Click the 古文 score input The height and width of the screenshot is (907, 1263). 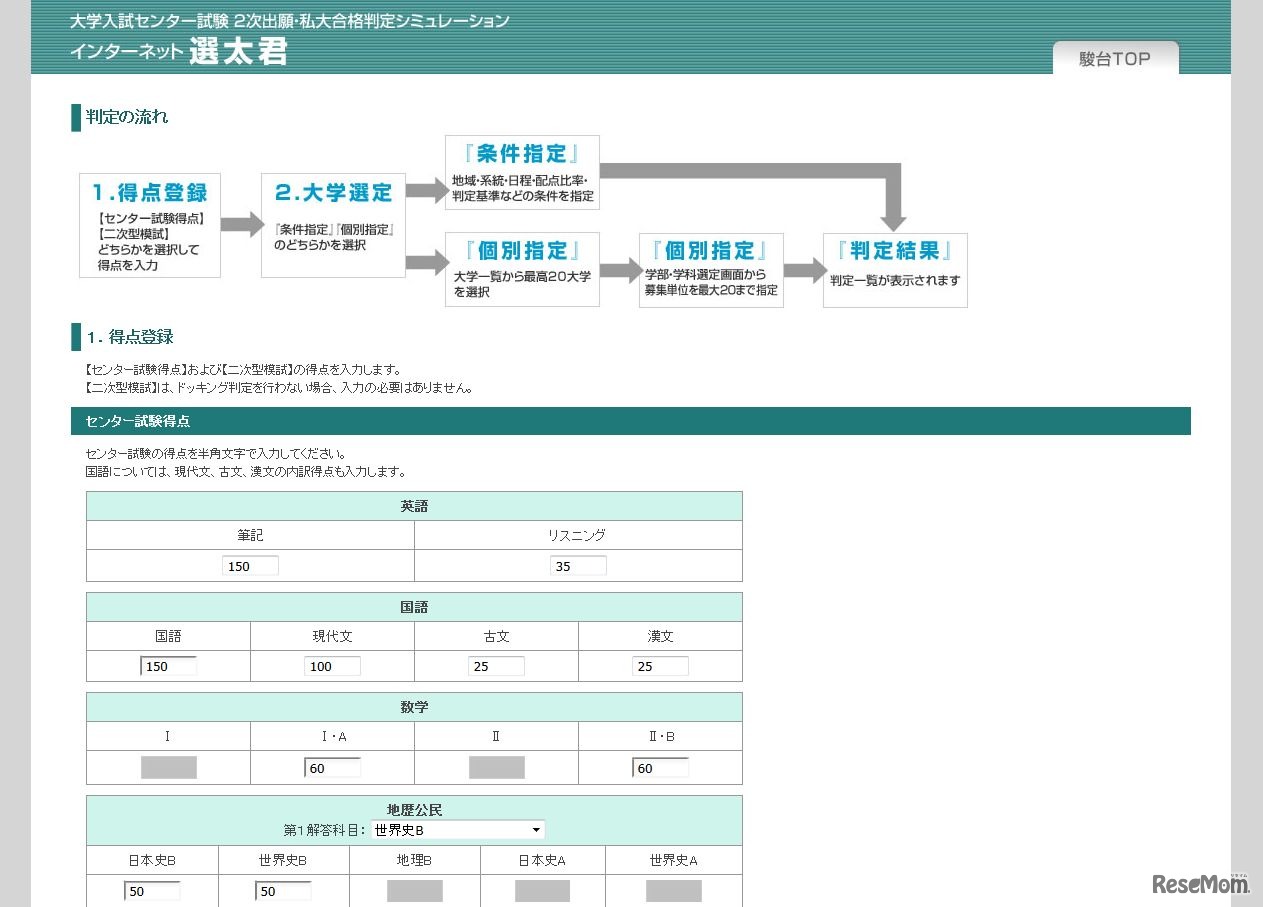[x=496, y=666]
